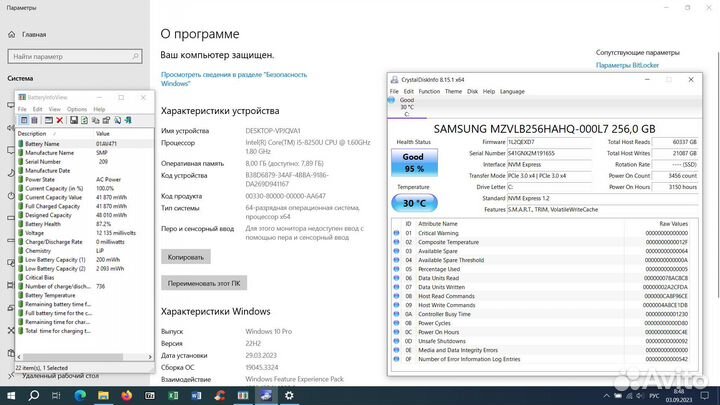Open Windows Start menu
The image size is (720, 405).
click(11, 395)
